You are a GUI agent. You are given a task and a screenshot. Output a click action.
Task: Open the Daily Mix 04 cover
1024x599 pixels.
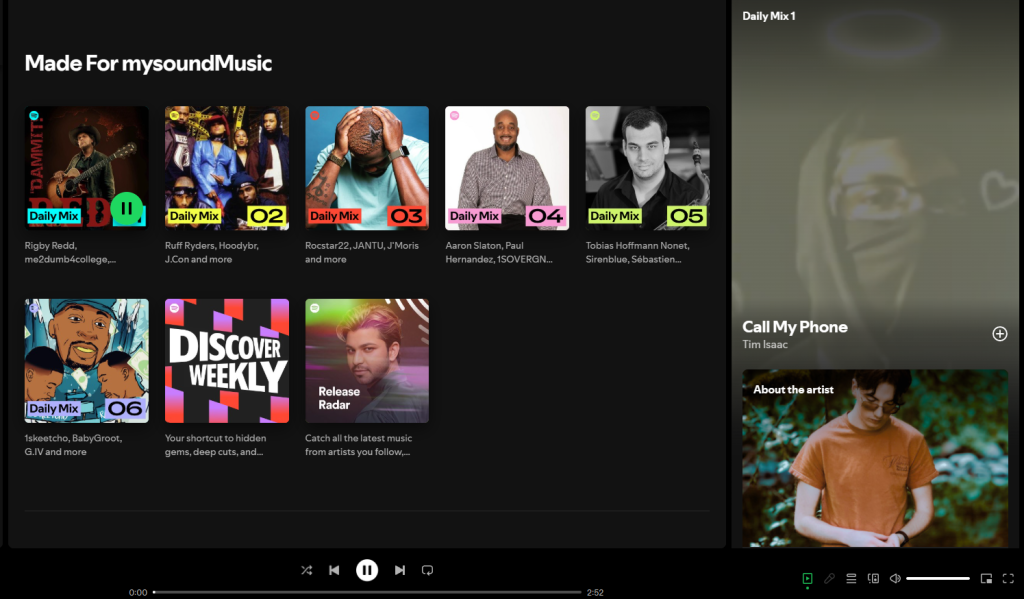[507, 168]
